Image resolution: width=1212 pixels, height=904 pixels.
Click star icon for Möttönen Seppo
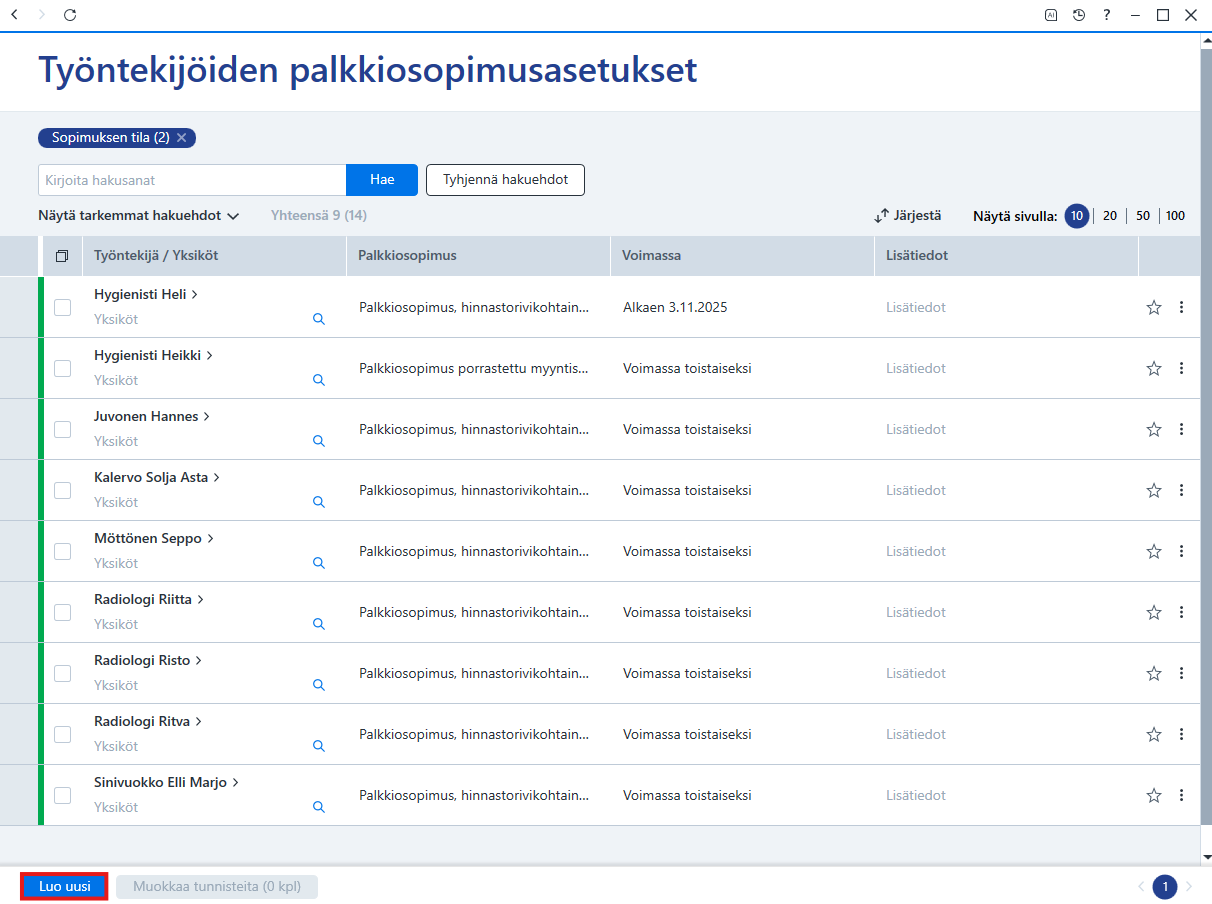[x=1154, y=551]
